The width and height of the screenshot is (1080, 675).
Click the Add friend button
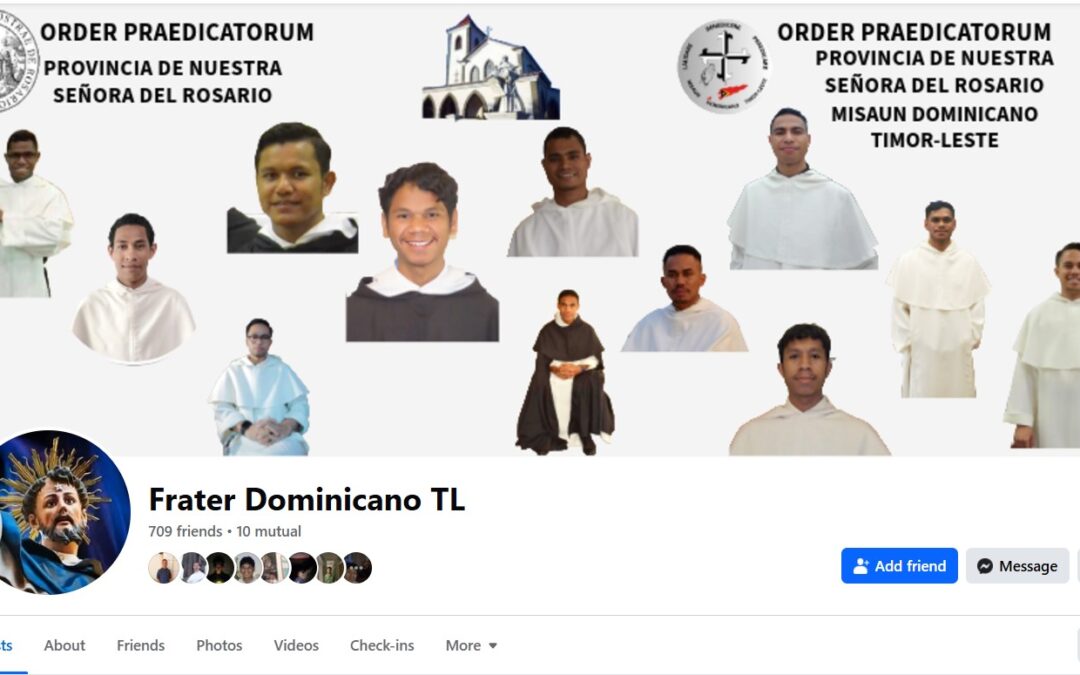[x=899, y=565]
